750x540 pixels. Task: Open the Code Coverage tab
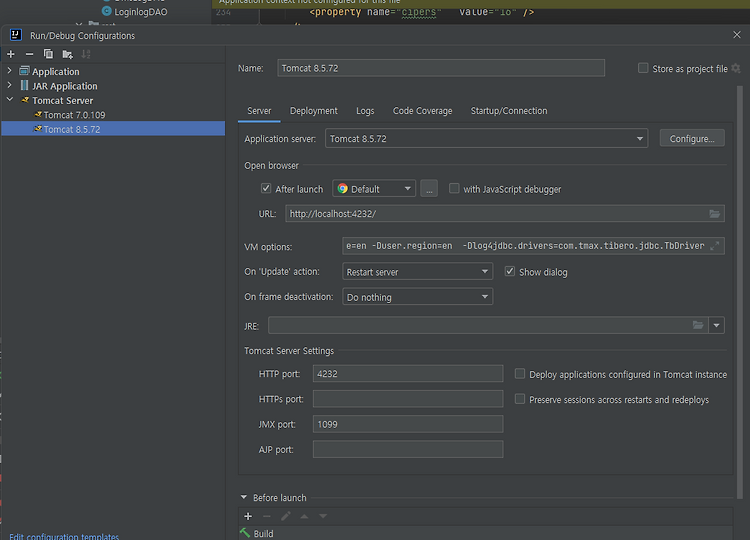point(422,110)
